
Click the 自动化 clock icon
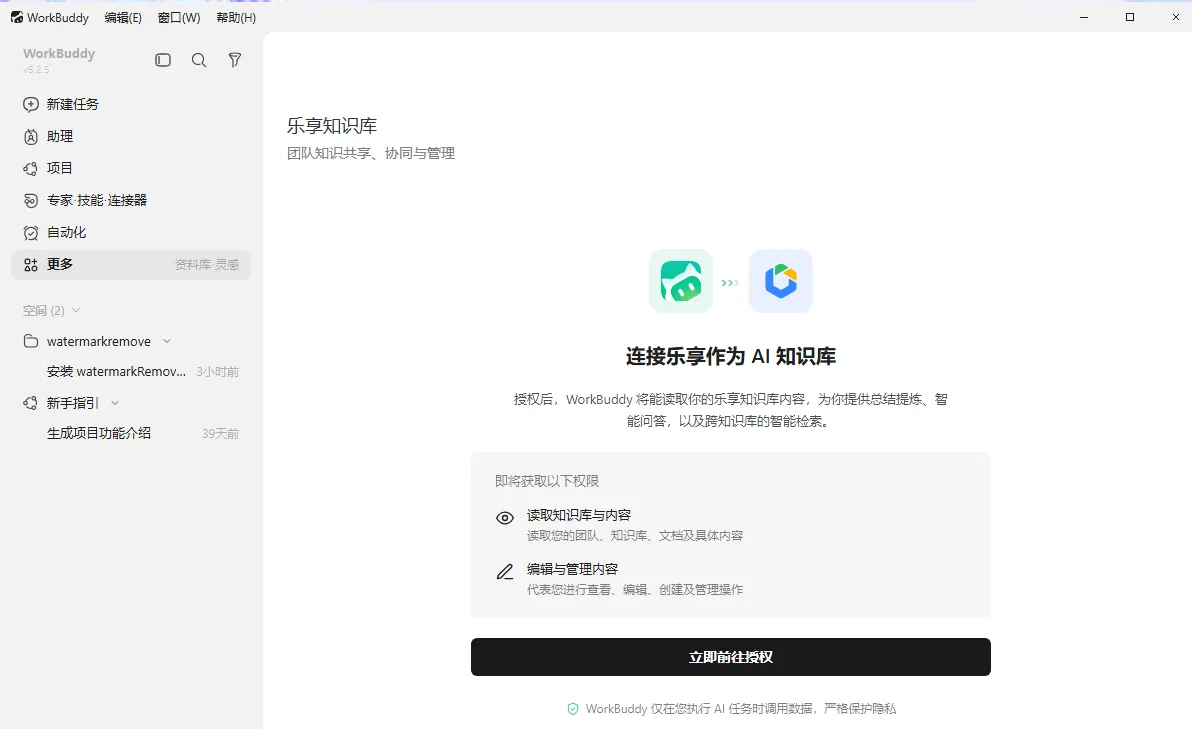[30, 233]
